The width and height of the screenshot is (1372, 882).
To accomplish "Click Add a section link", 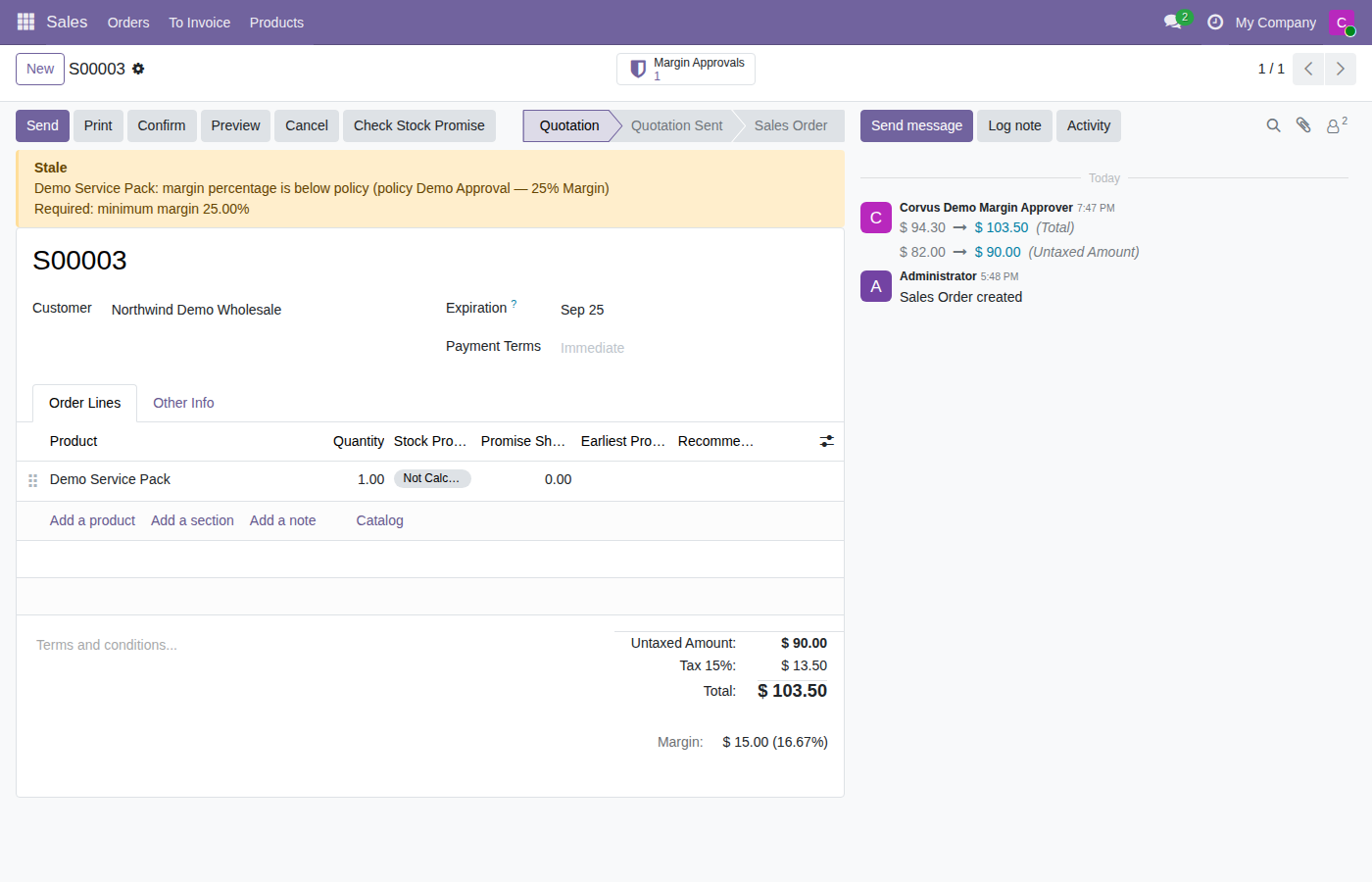I will tap(192, 520).
